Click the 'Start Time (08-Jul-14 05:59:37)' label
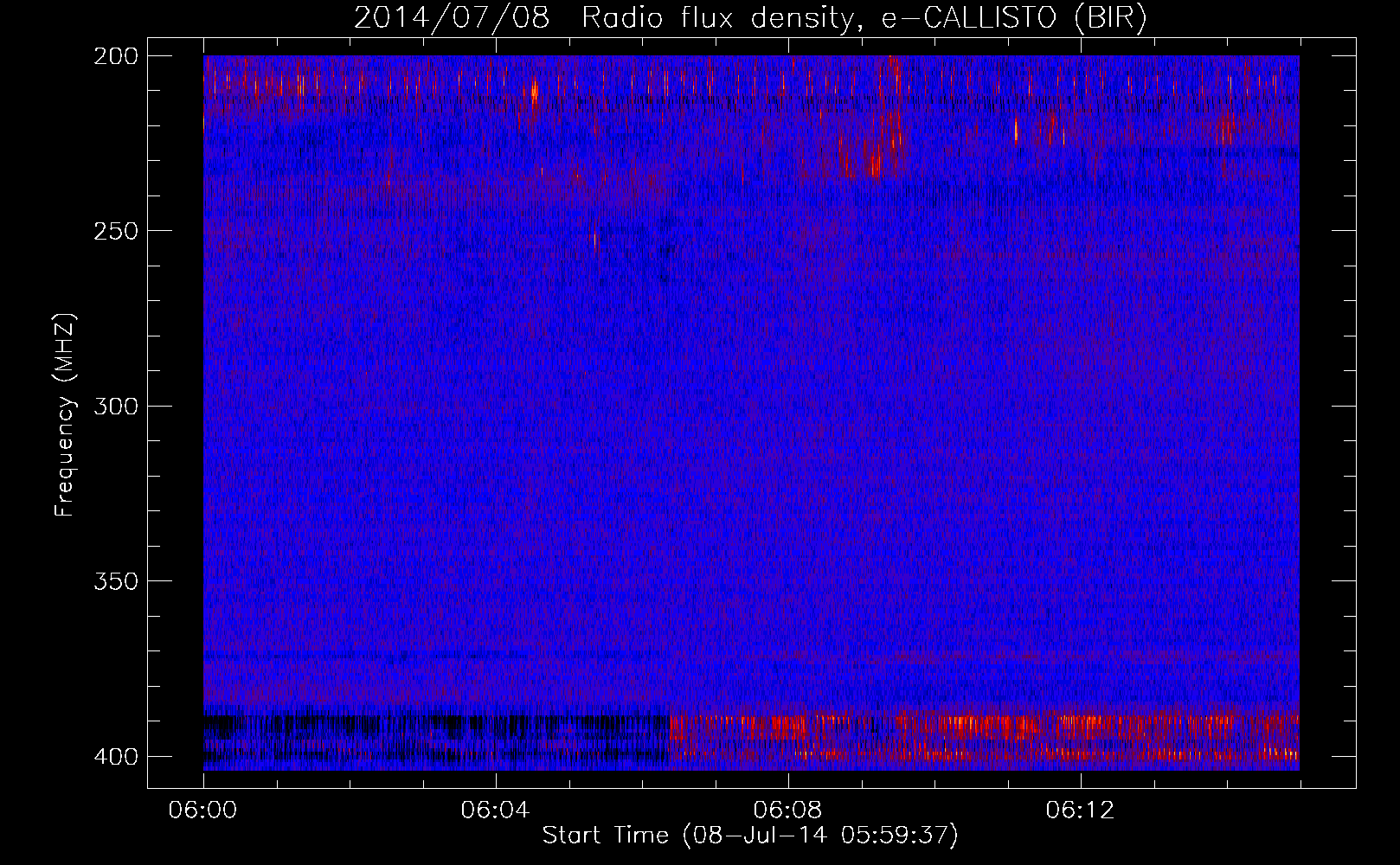 tap(750, 836)
